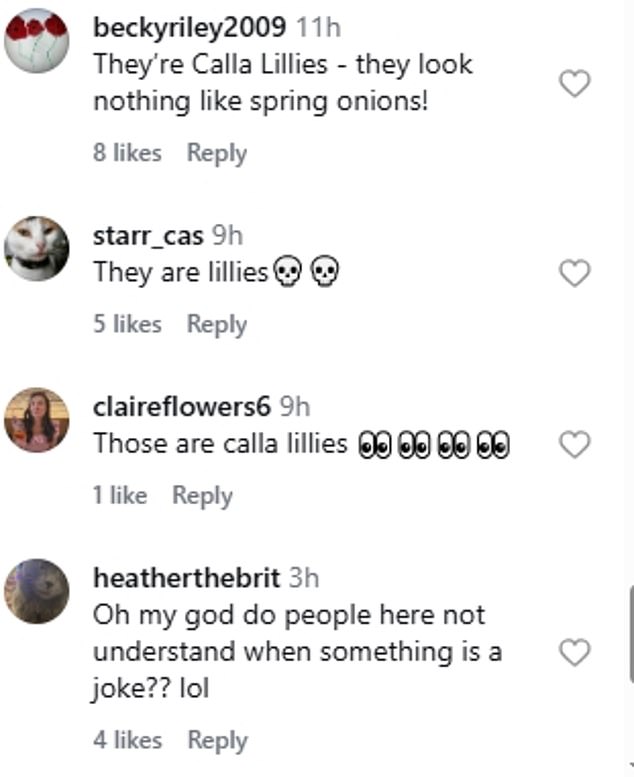Image resolution: width=634 pixels, height=777 pixels.
Task: Go to claireflowers6's username link
Action: pos(182,407)
